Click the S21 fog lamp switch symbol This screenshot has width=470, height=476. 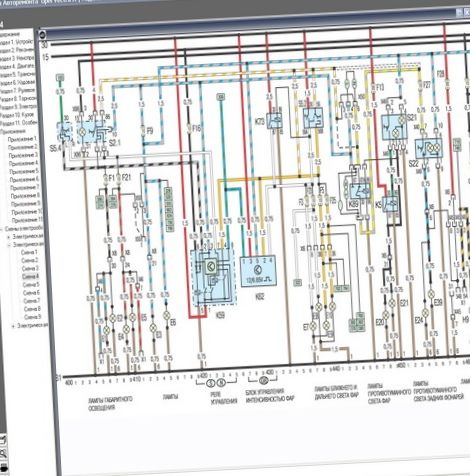[x=394, y=128]
